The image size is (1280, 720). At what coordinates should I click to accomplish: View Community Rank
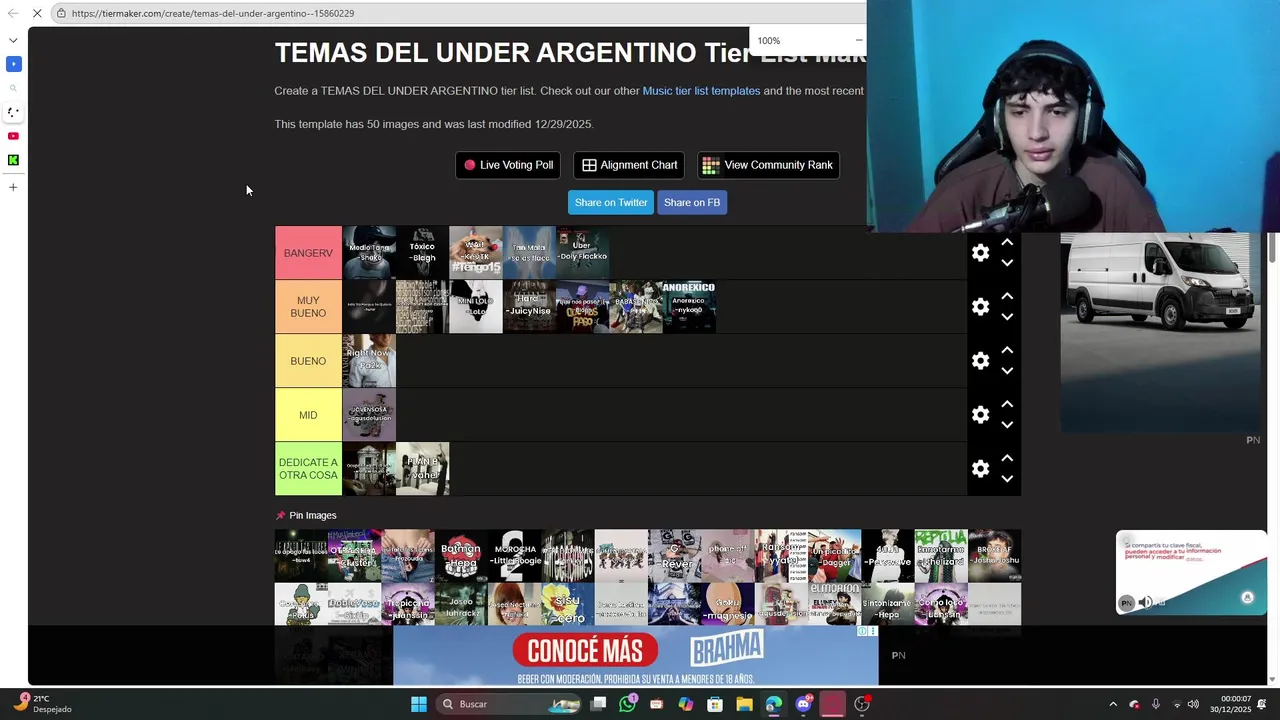coord(768,165)
